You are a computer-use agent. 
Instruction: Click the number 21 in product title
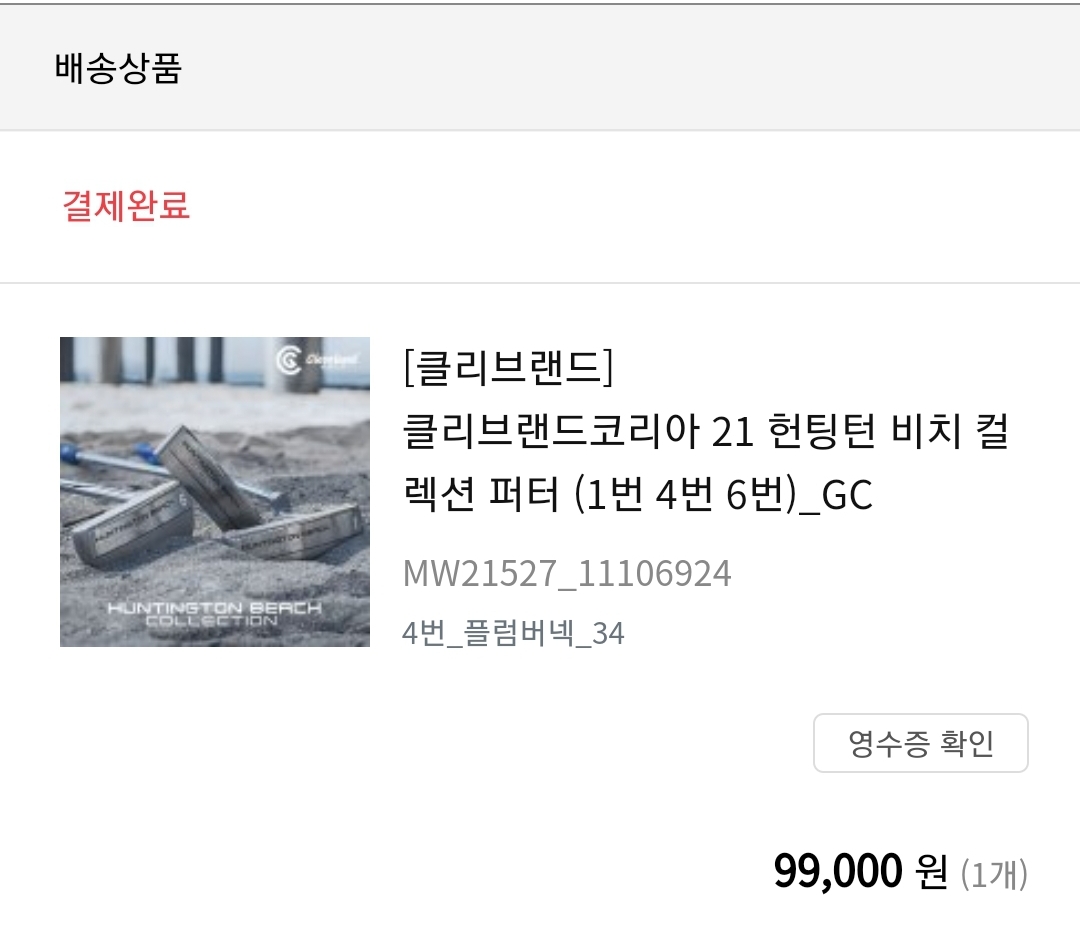click(x=731, y=432)
